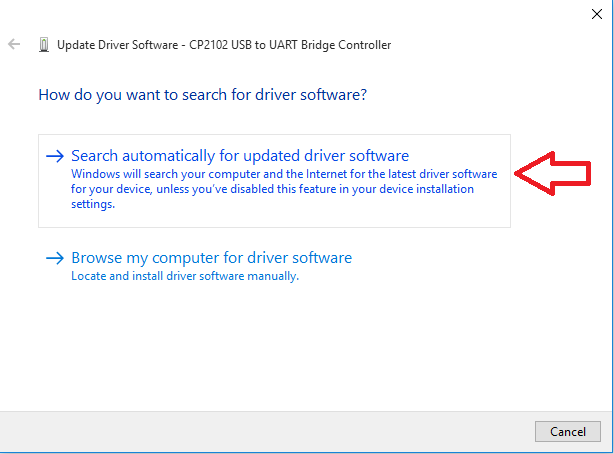Choose Search automatically for updated driver software

click(240, 156)
